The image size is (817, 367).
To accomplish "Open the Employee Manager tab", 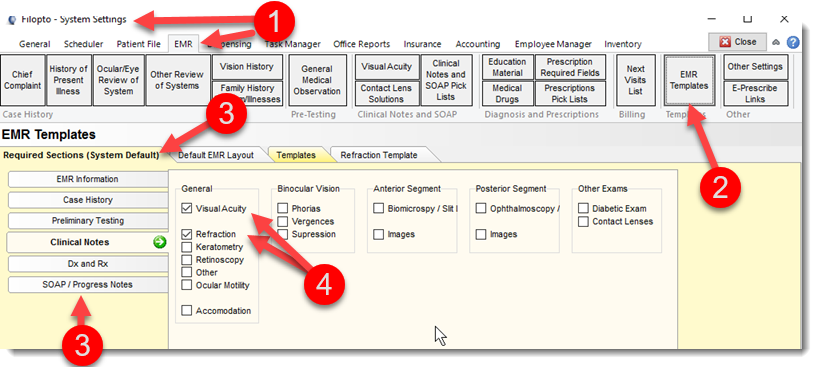I will (553, 44).
